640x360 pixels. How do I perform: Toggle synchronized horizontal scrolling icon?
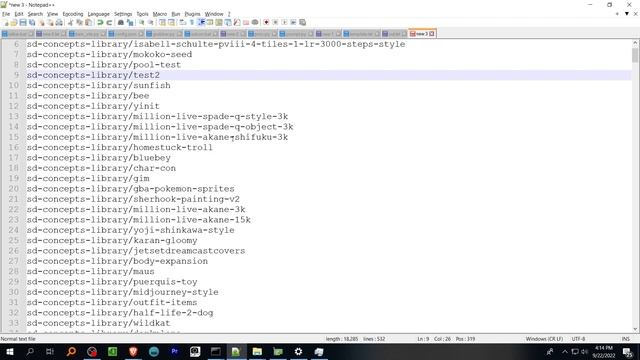pos(171,22)
